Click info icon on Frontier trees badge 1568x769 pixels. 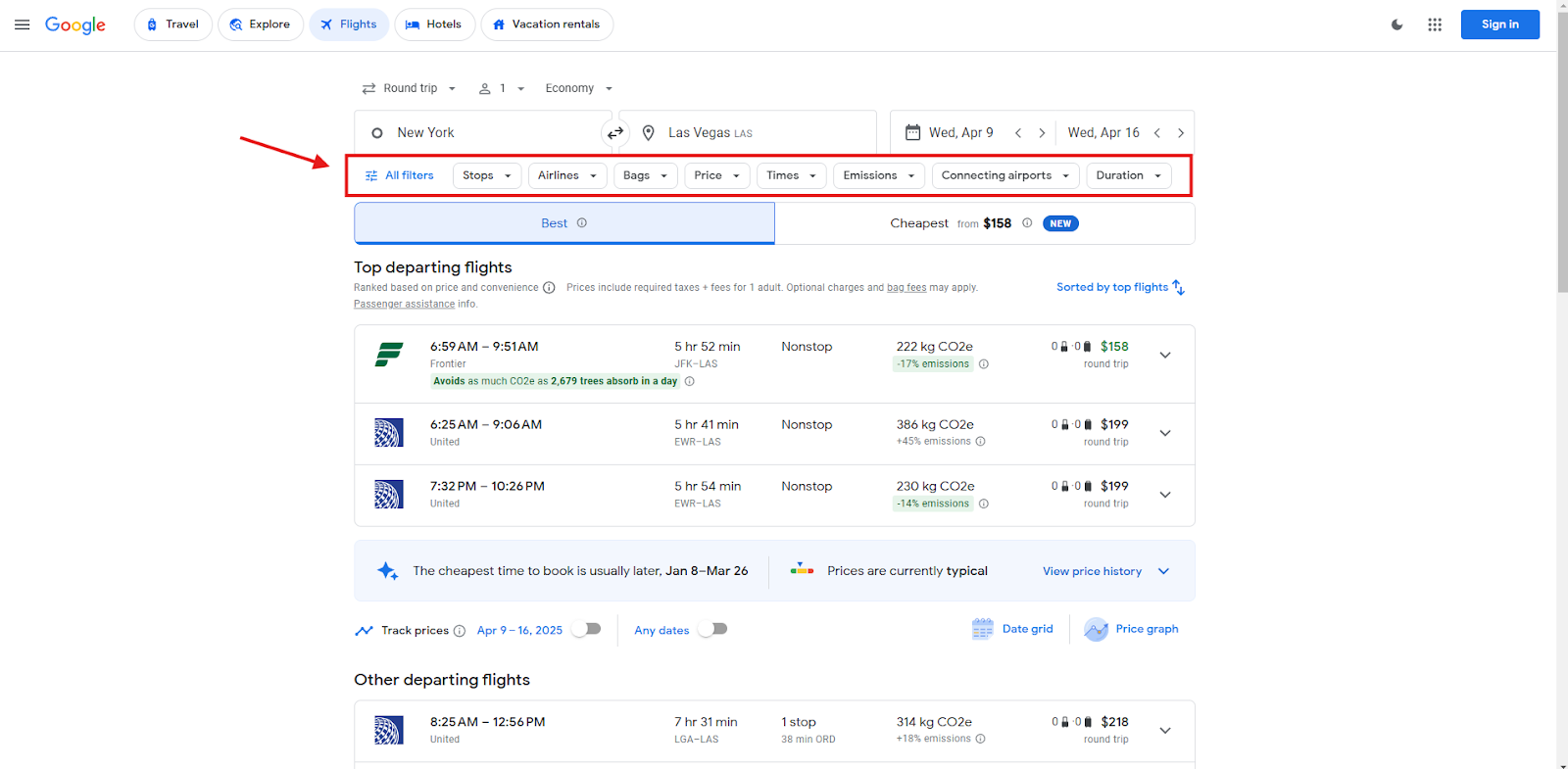[689, 381]
